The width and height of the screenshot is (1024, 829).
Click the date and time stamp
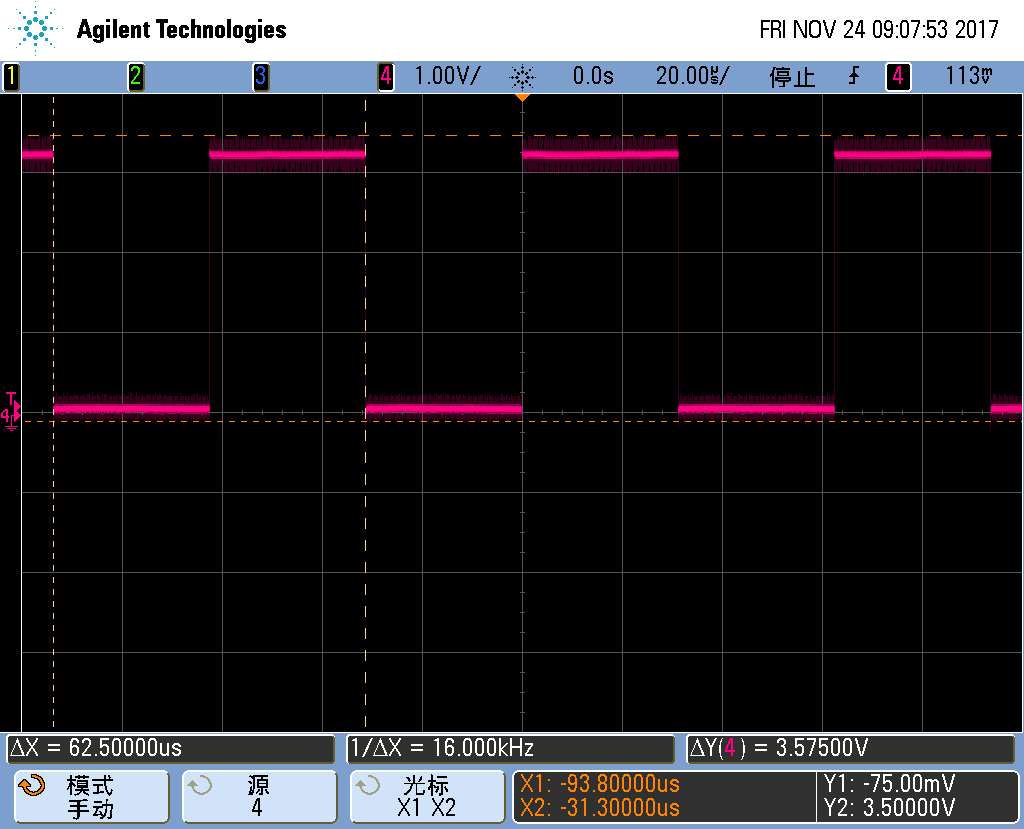point(879,29)
